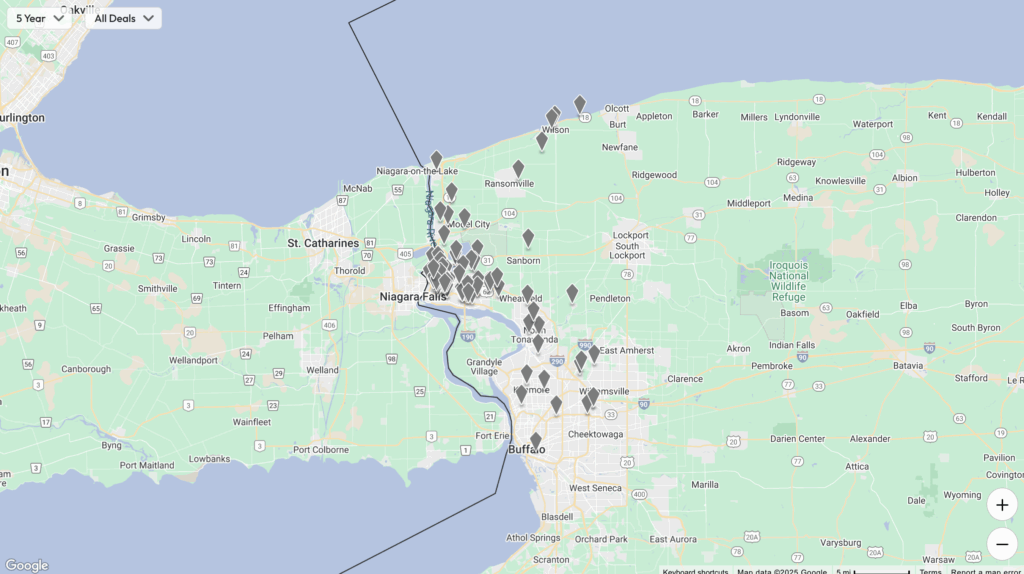Click the chevron beside All Deals

tap(149, 18)
